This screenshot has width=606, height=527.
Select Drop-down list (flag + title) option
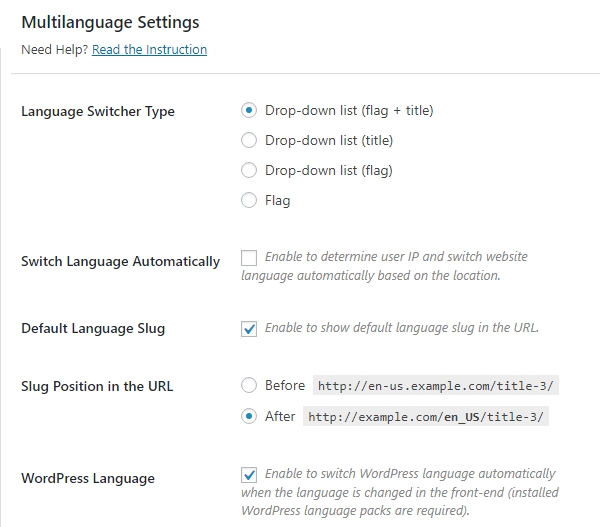click(x=249, y=110)
